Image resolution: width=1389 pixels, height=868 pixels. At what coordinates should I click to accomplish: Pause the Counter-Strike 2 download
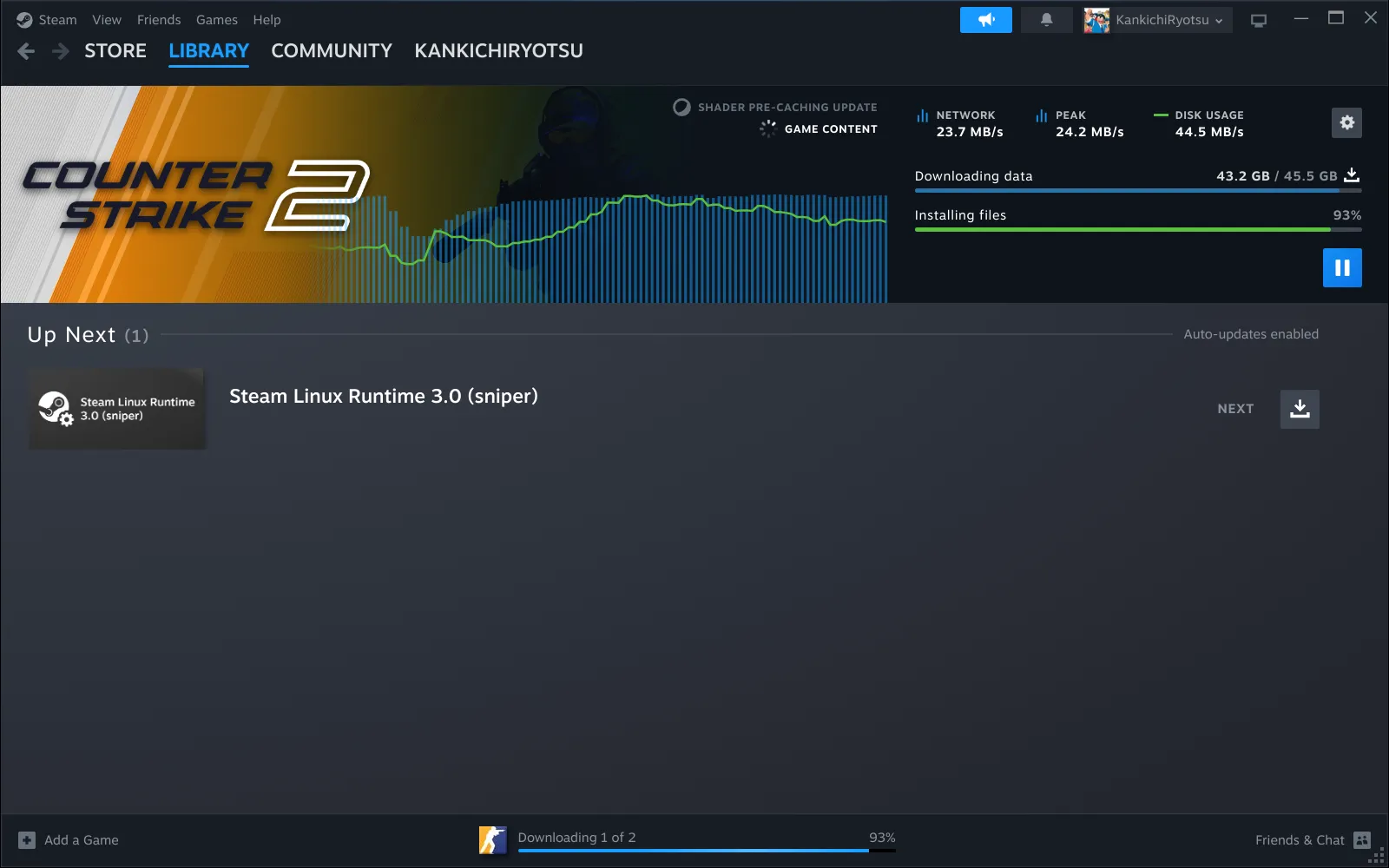click(1342, 267)
